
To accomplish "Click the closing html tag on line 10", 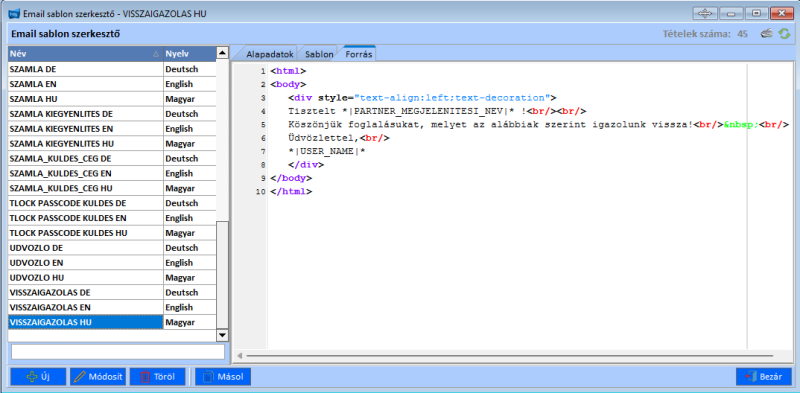I will [291, 192].
